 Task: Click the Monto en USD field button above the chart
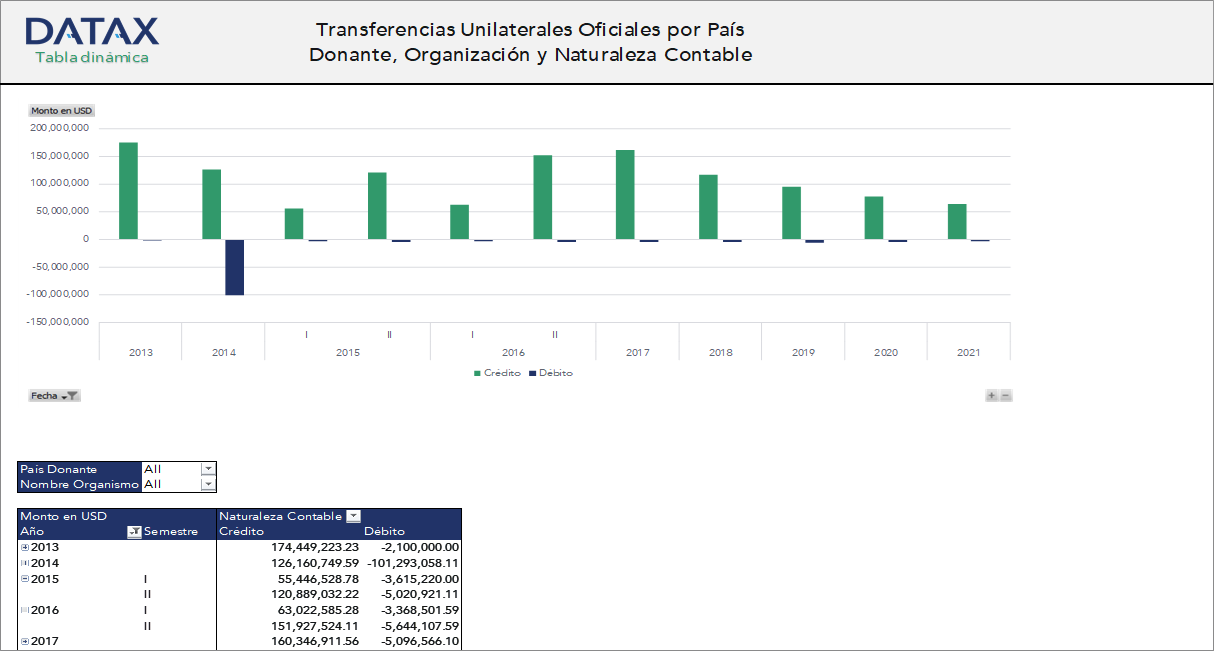tap(60, 111)
